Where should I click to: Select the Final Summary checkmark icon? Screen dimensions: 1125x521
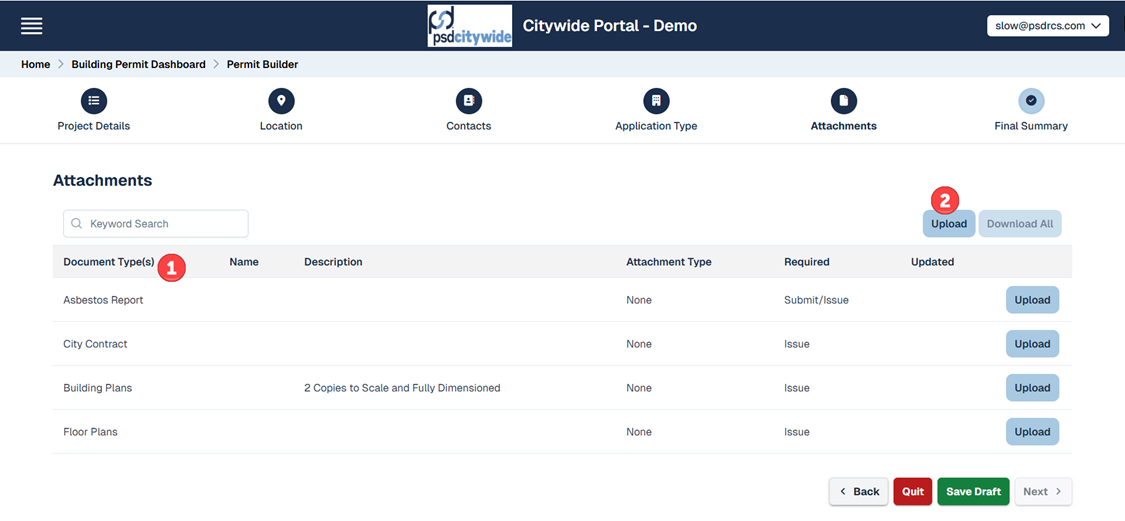(1031, 100)
